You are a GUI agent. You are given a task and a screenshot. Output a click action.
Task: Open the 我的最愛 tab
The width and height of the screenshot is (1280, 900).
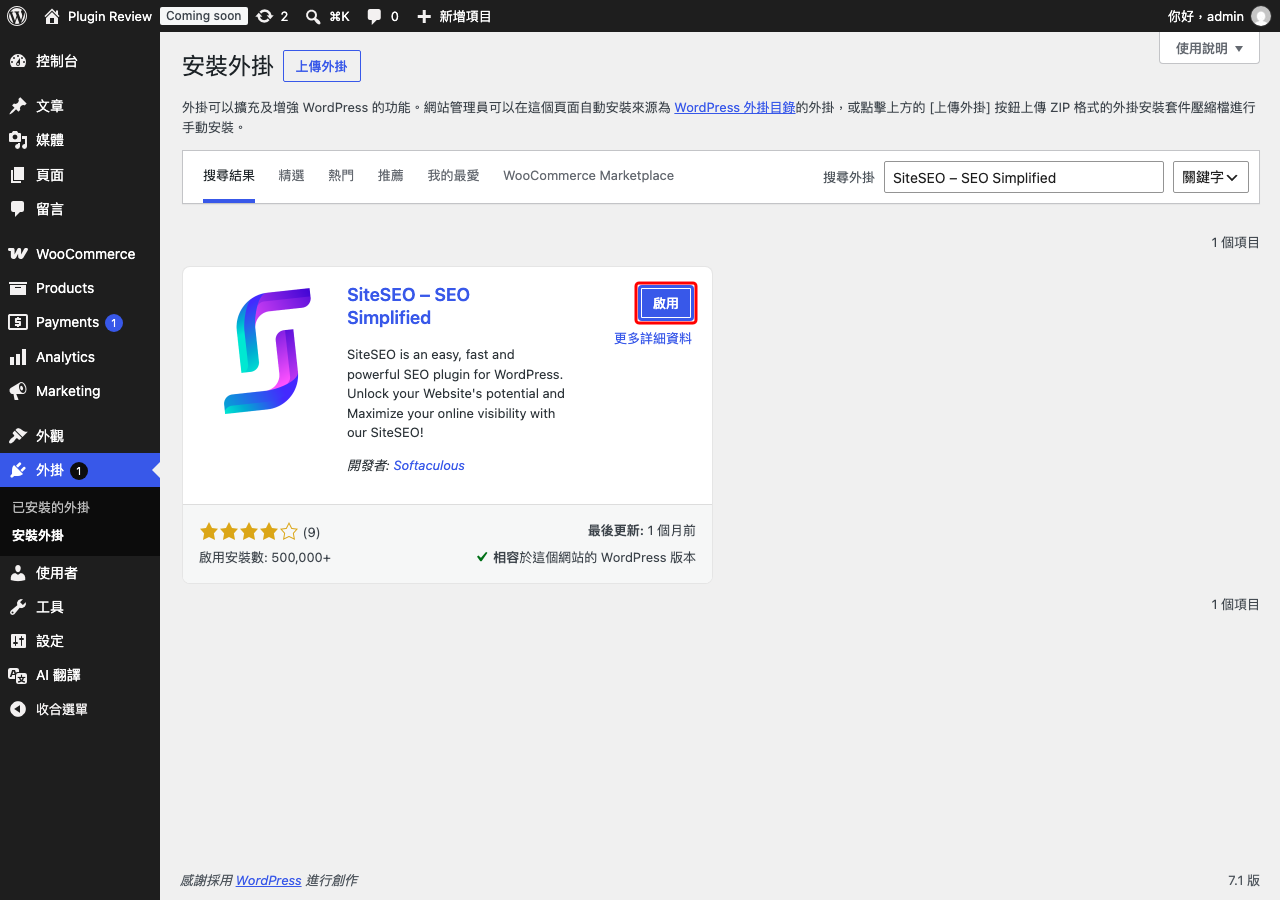click(x=454, y=176)
